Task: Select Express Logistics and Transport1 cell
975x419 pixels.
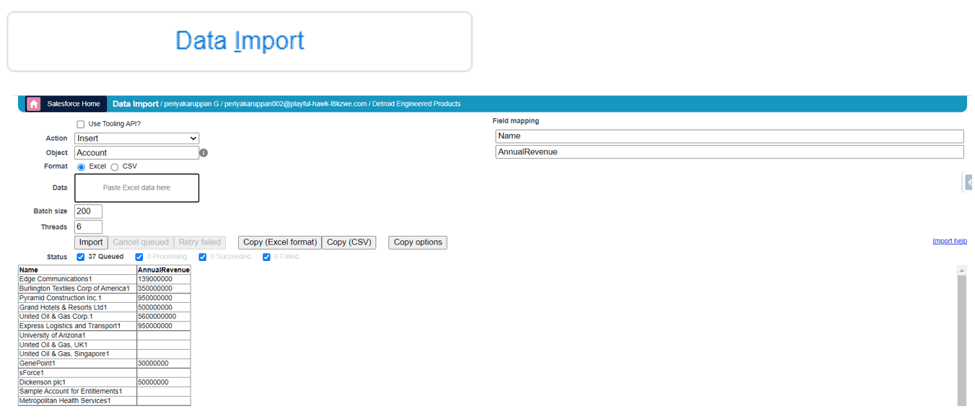Action: (x=77, y=326)
